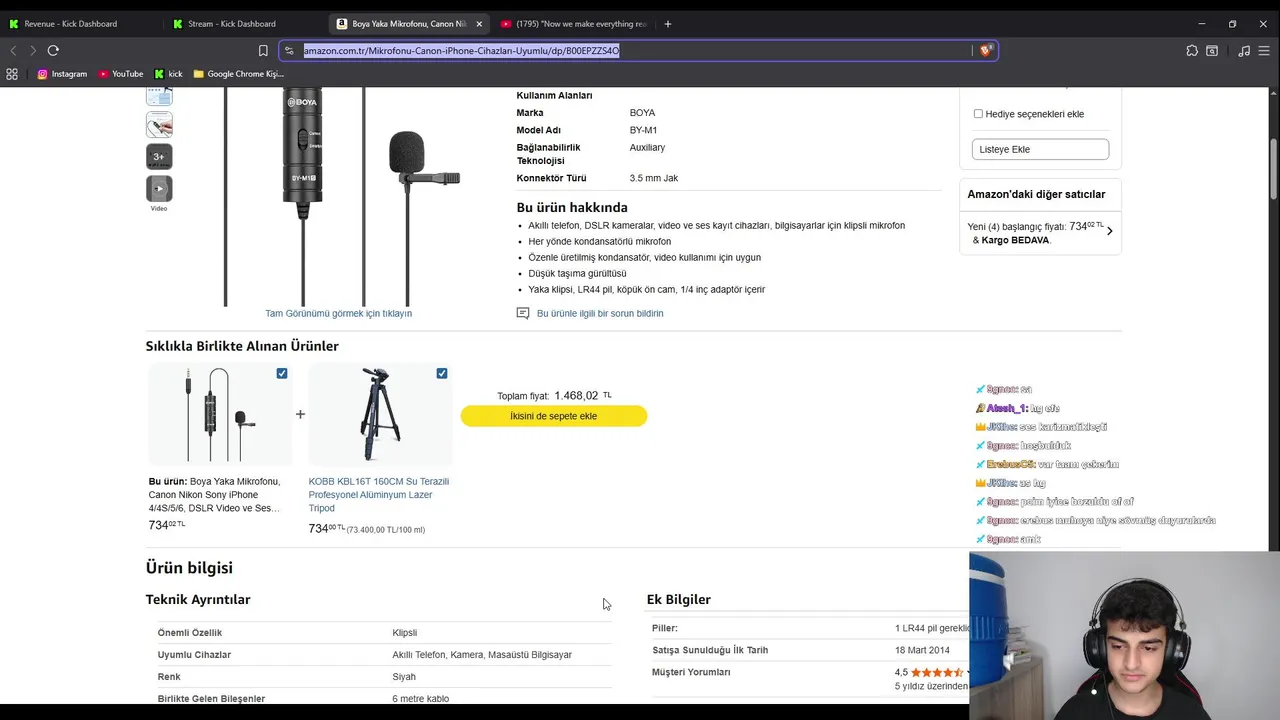This screenshot has width=1280, height=720.
Task: Select the second product image thumbnail
Action: 159,124
